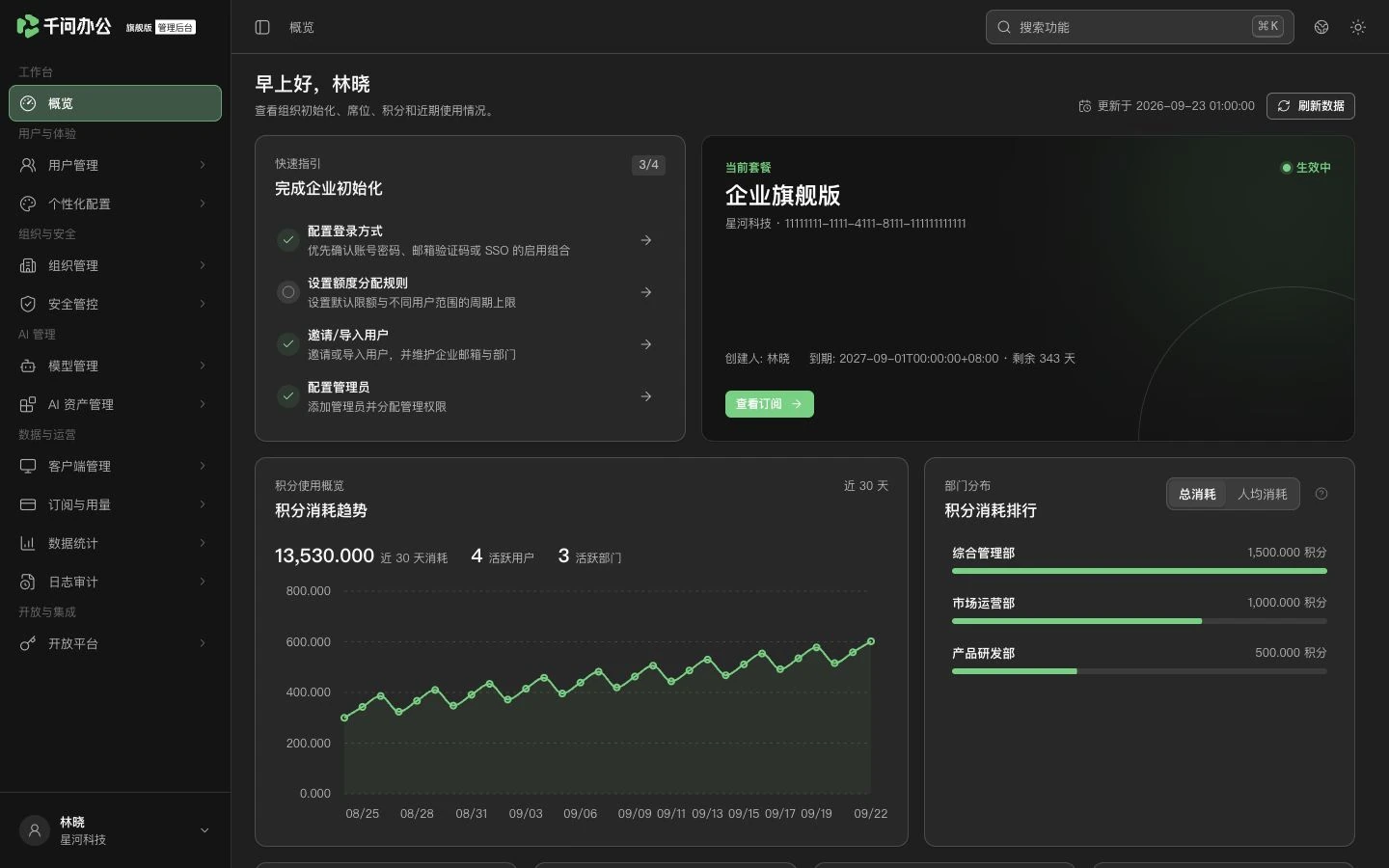Expand the 开放平台 menu chevron
1389x868 pixels.
click(x=203, y=643)
